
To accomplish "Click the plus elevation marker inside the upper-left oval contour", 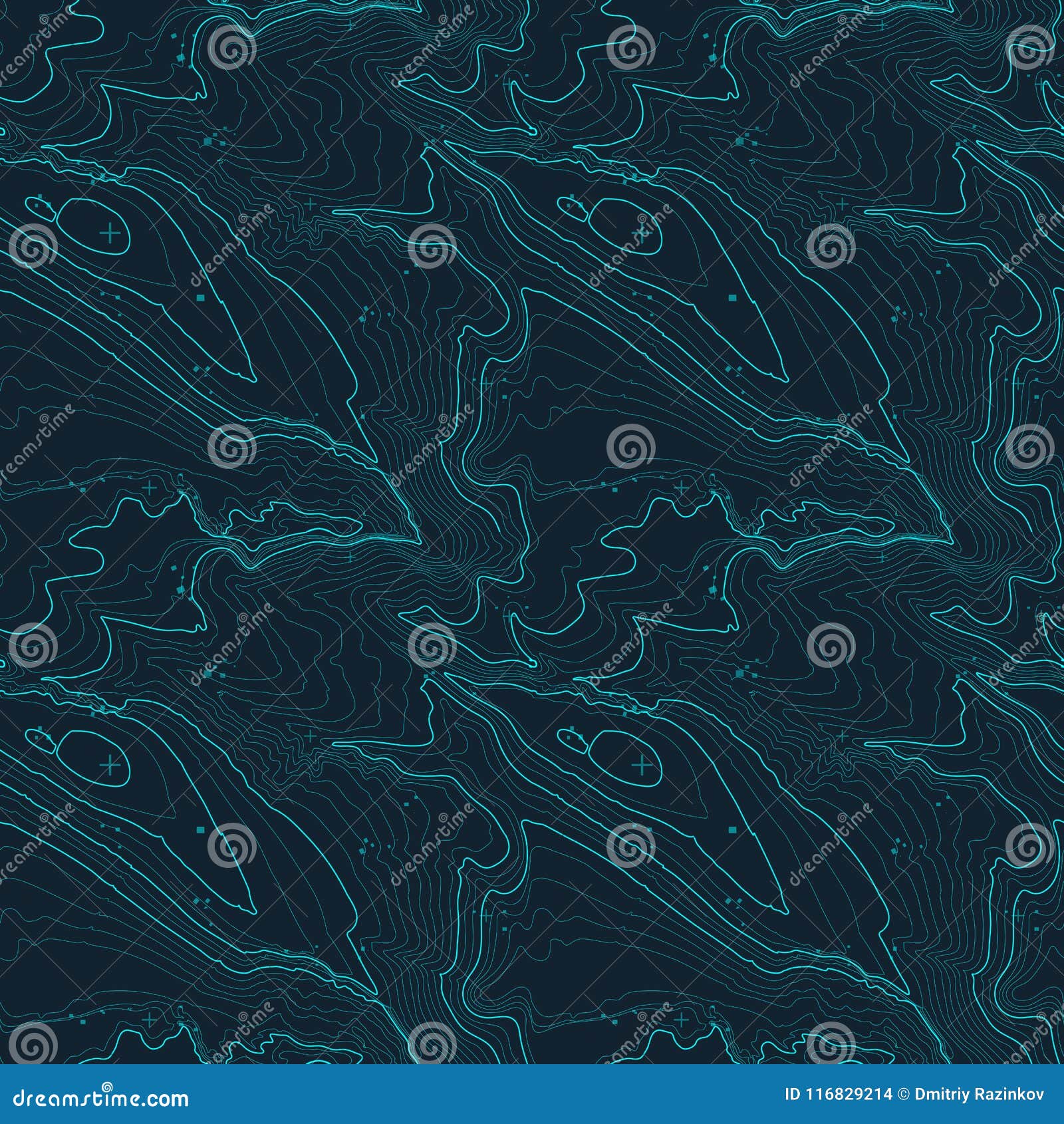I will coord(110,234).
